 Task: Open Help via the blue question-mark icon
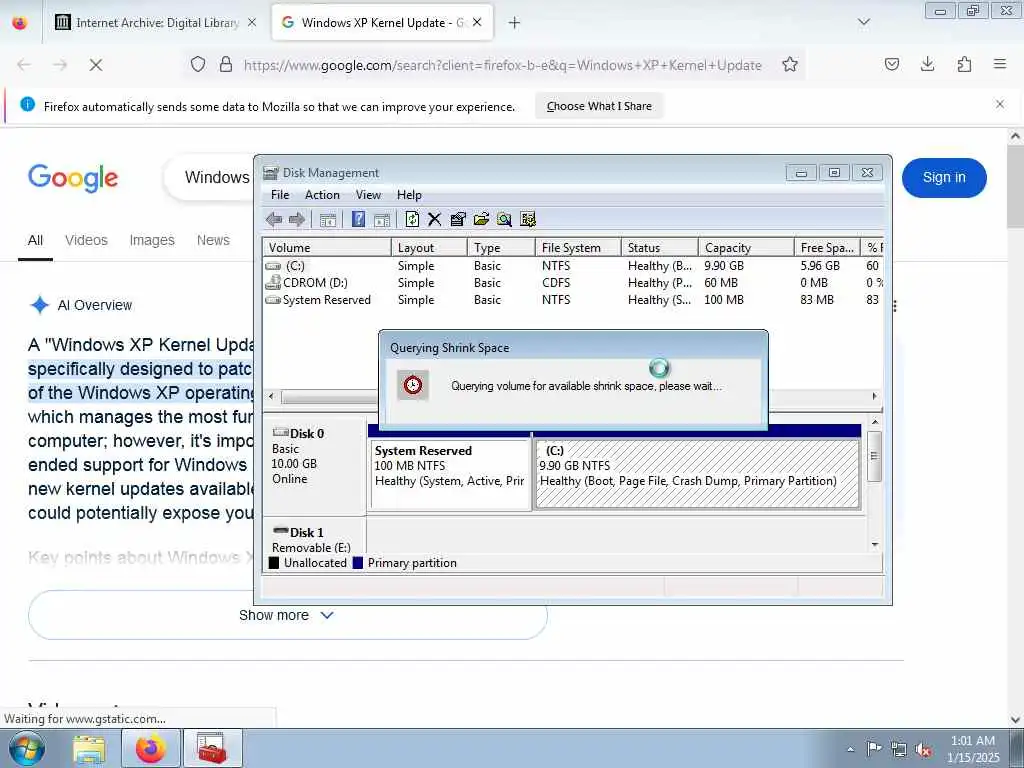359,219
